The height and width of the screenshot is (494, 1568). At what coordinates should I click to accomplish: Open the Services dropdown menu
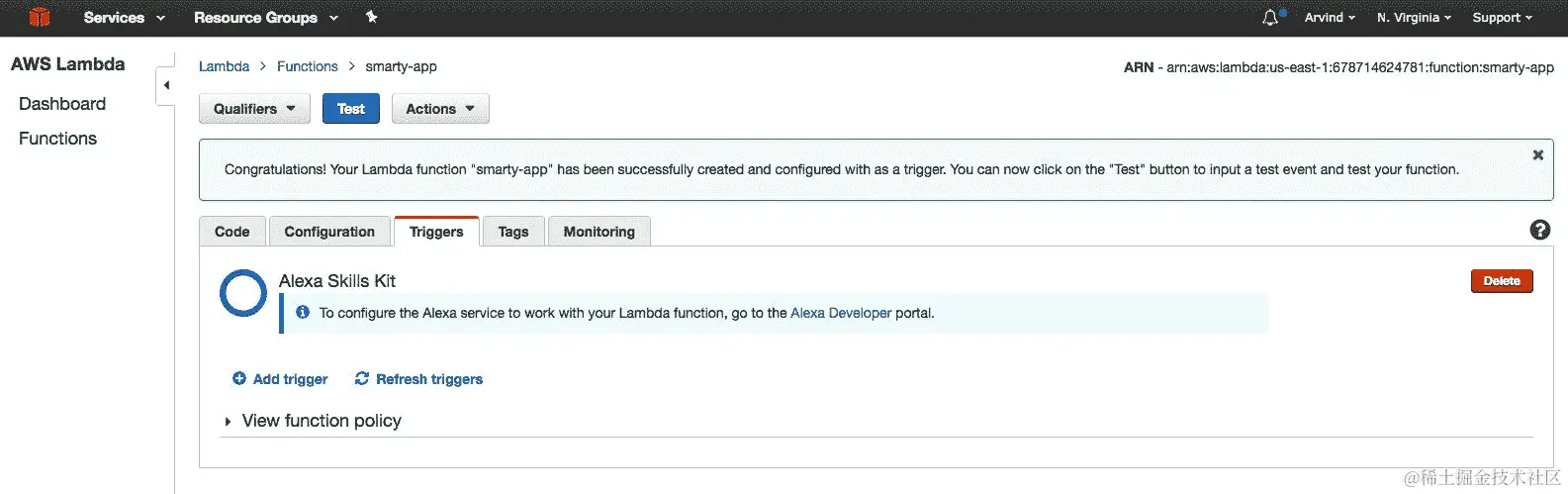(124, 17)
